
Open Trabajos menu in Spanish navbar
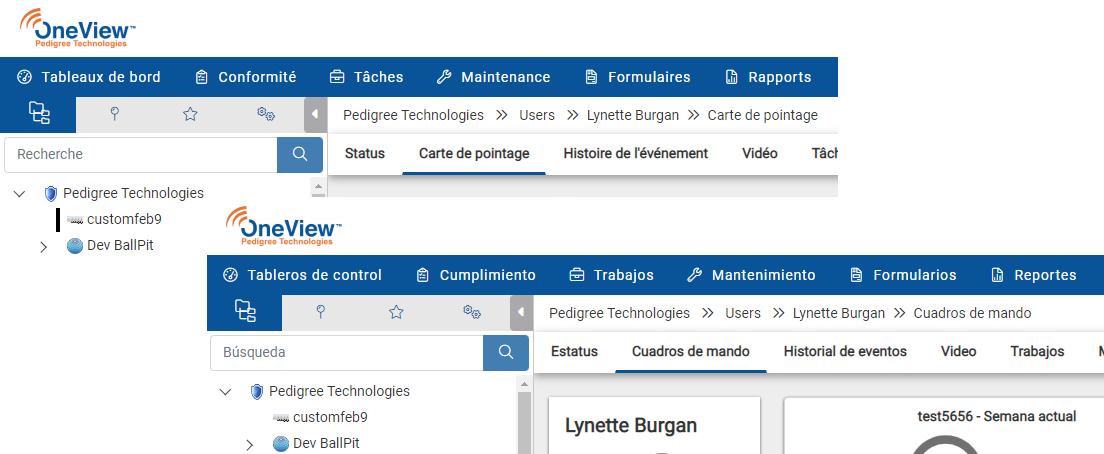pos(611,275)
